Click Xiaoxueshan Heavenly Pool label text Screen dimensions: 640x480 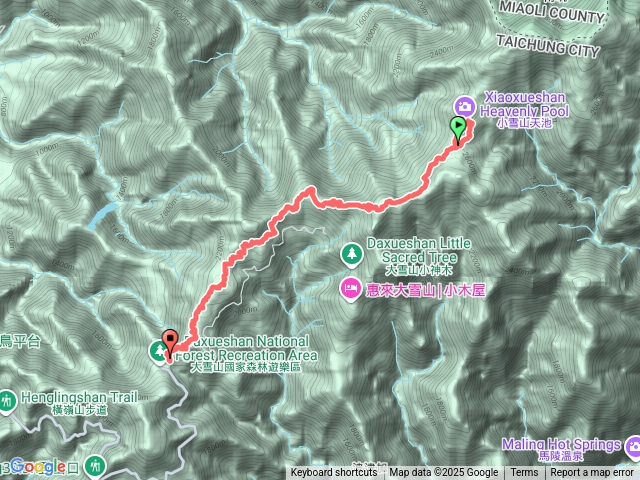click(x=524, y=104)
